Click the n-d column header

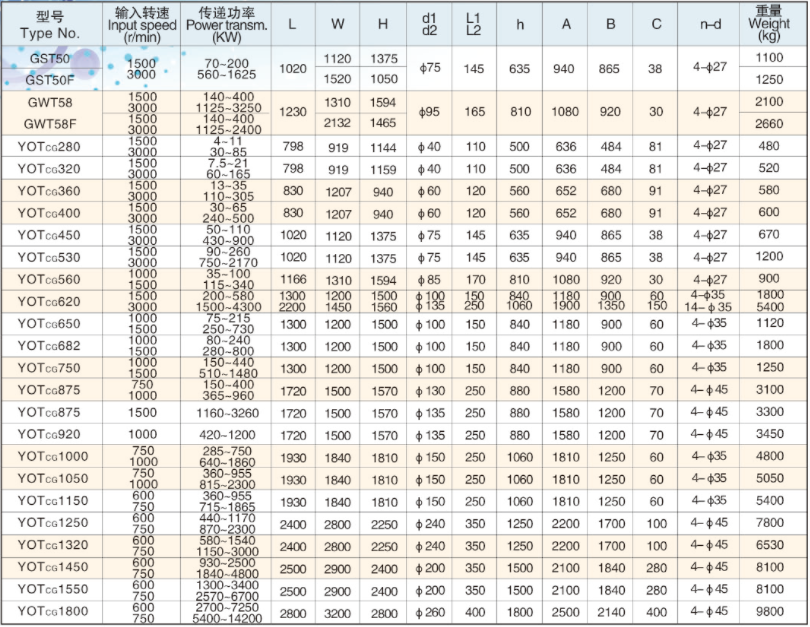point(709,25)
